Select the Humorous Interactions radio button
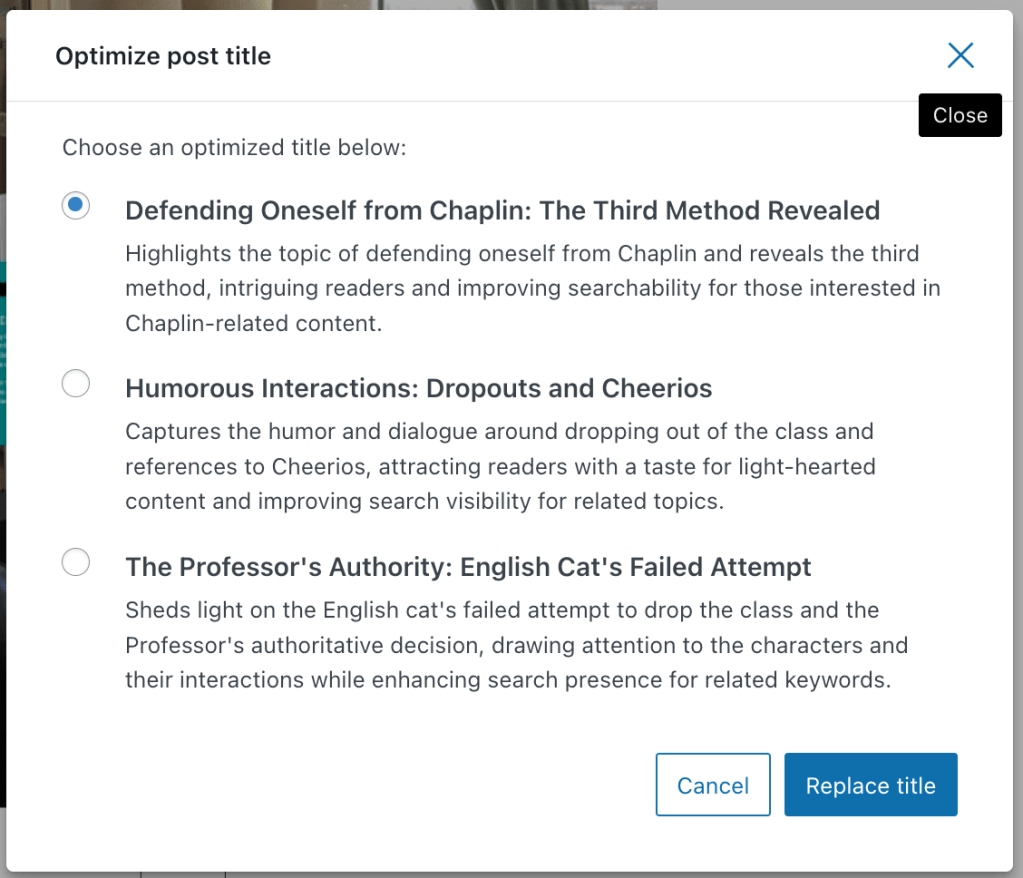Screen dimensions: 1023x878 coord(76,383)
